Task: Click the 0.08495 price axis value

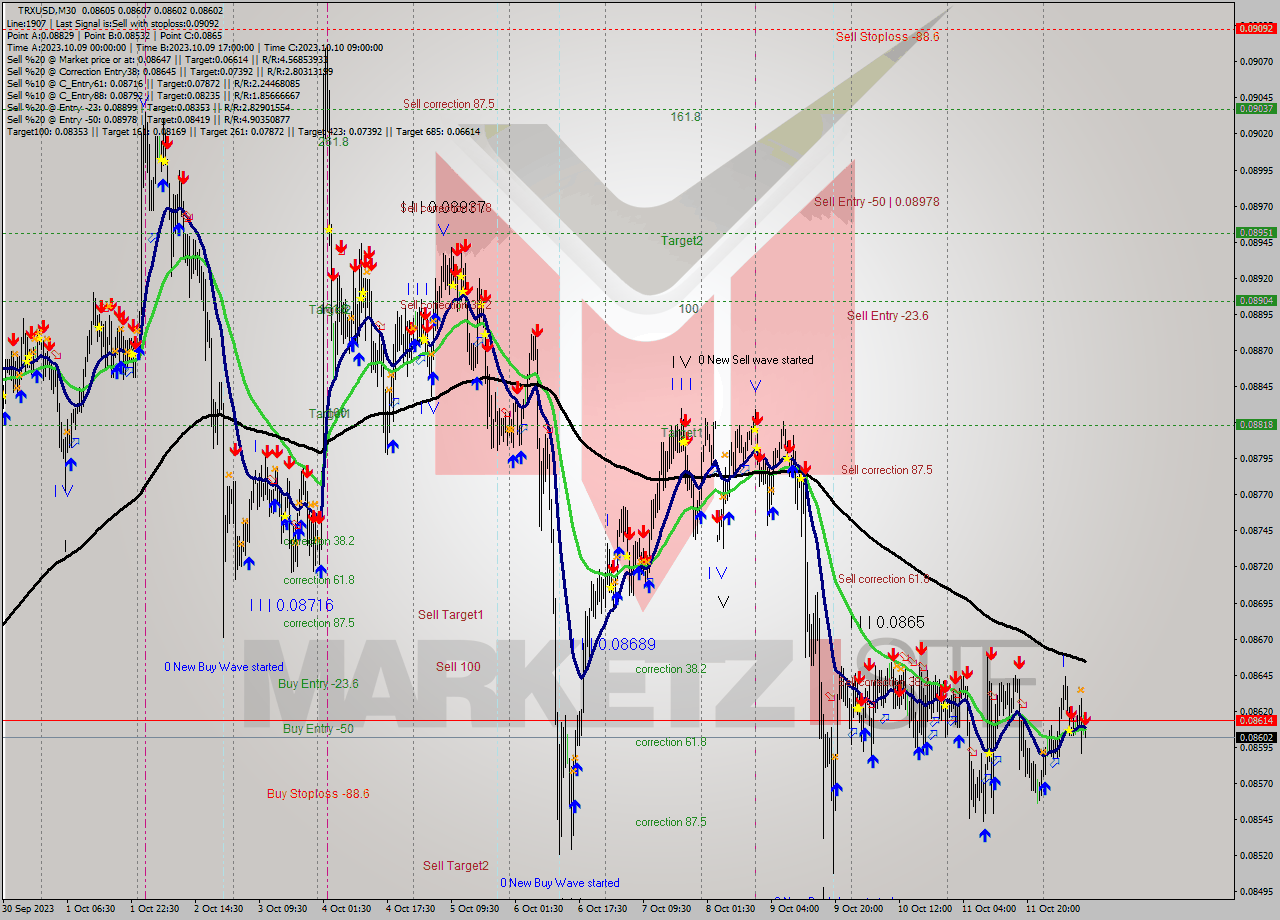Action: click(1258, 891)
